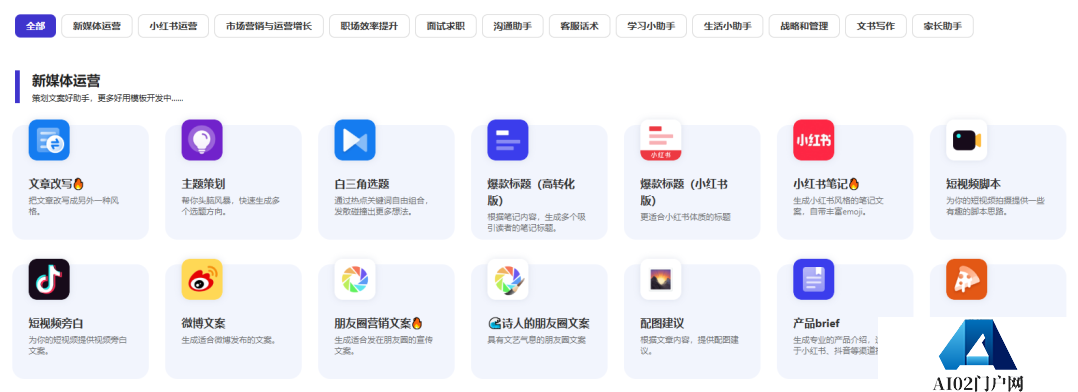Screen dimensions: 1078x392
Task: Select the 客服话术 tab
Action: pos(580,26)
